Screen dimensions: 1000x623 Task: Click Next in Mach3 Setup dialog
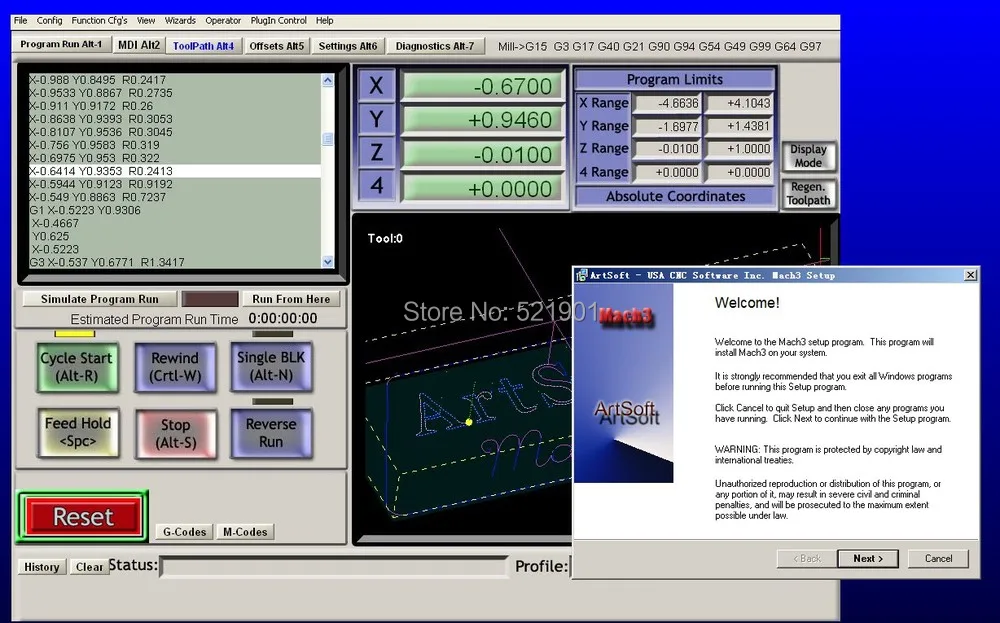(868, 559)
